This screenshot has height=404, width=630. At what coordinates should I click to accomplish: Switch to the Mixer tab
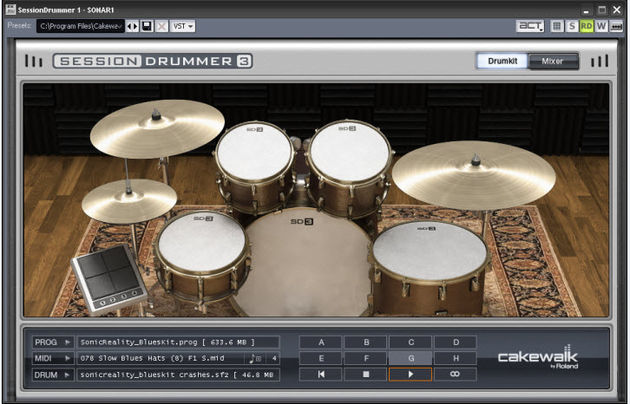coord(553,61)
